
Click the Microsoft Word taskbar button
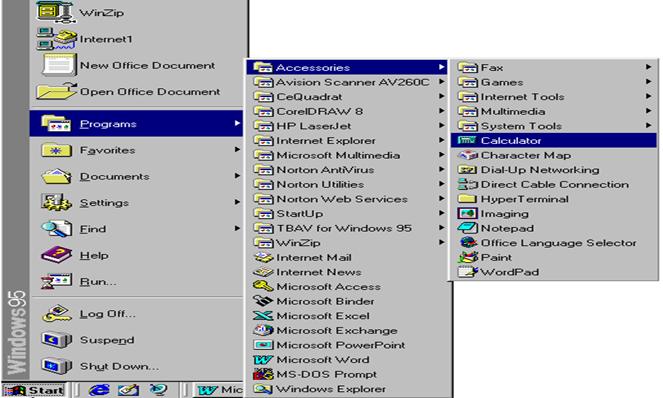coord(219,390)
